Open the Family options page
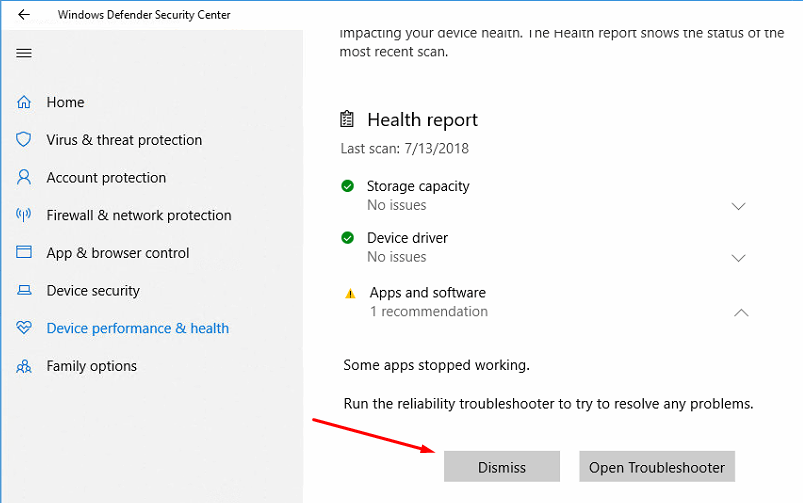 [x=92, y=366]
